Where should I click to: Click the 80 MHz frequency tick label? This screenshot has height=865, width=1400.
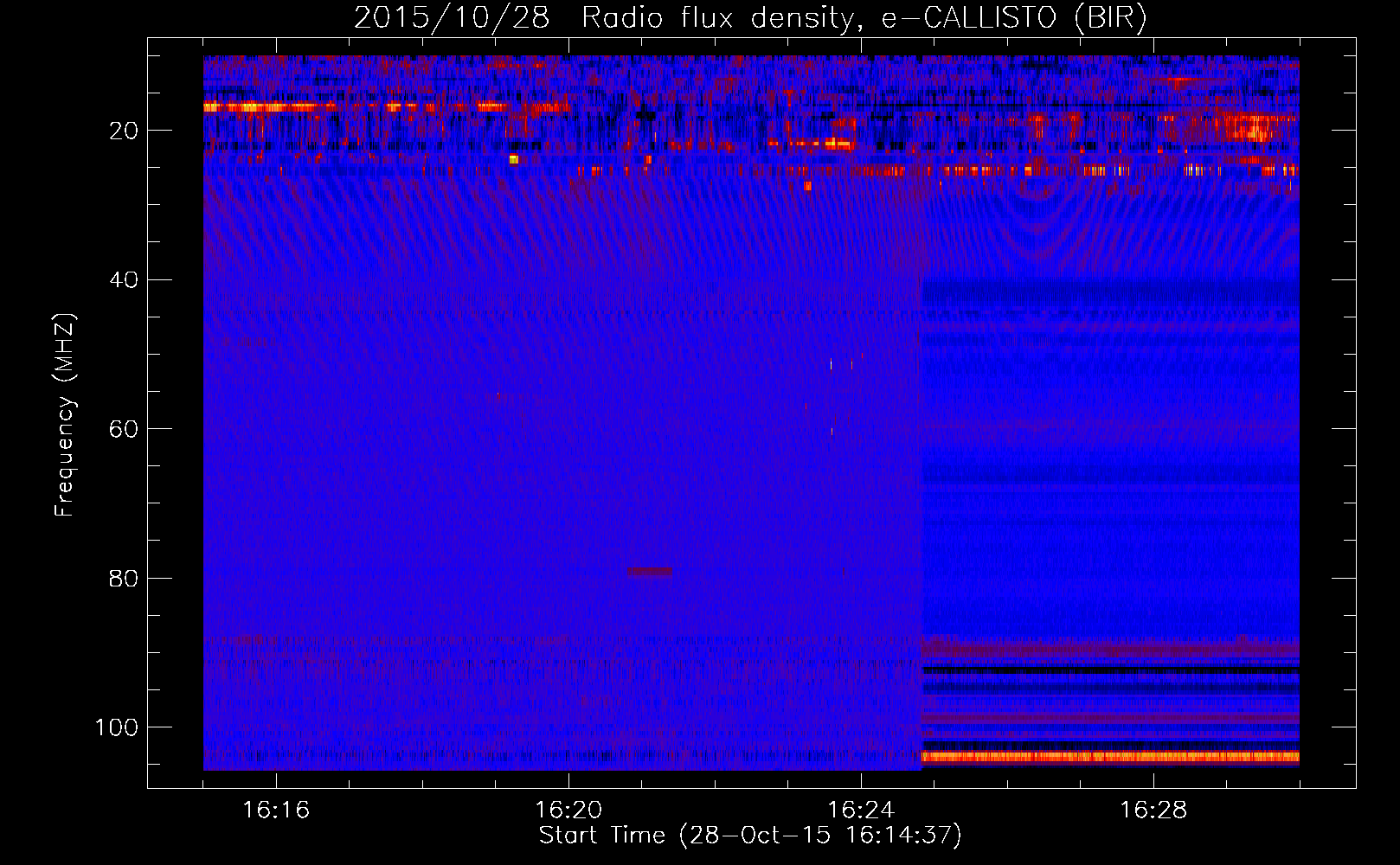pos(124,578)
